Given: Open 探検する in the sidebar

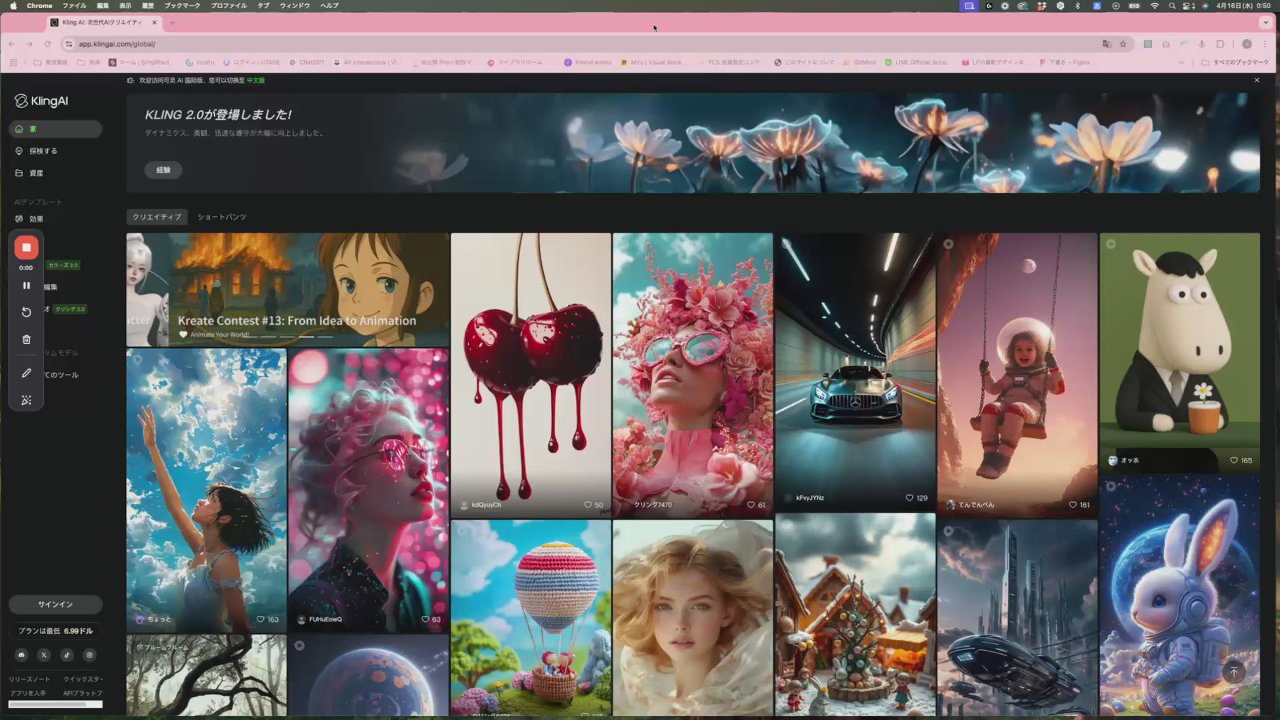Looking at the screenshot, I should pos(56,151).
